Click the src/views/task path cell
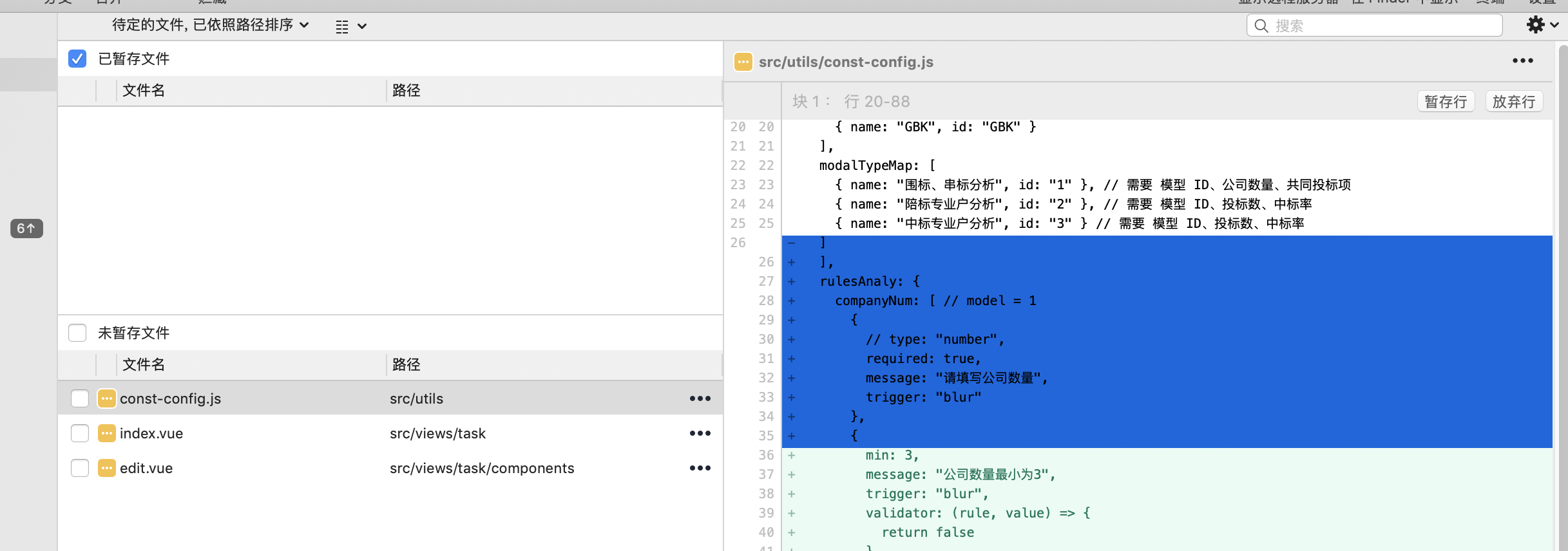 tap(437, 433)
